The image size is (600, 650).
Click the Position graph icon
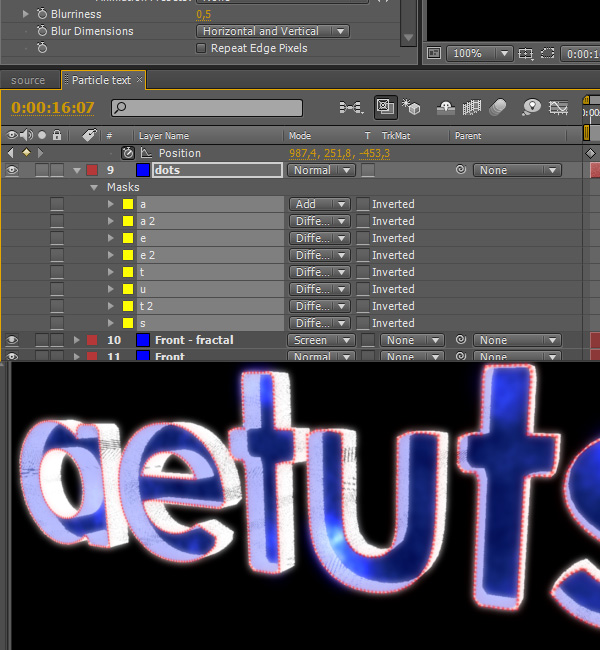[146, 153]
